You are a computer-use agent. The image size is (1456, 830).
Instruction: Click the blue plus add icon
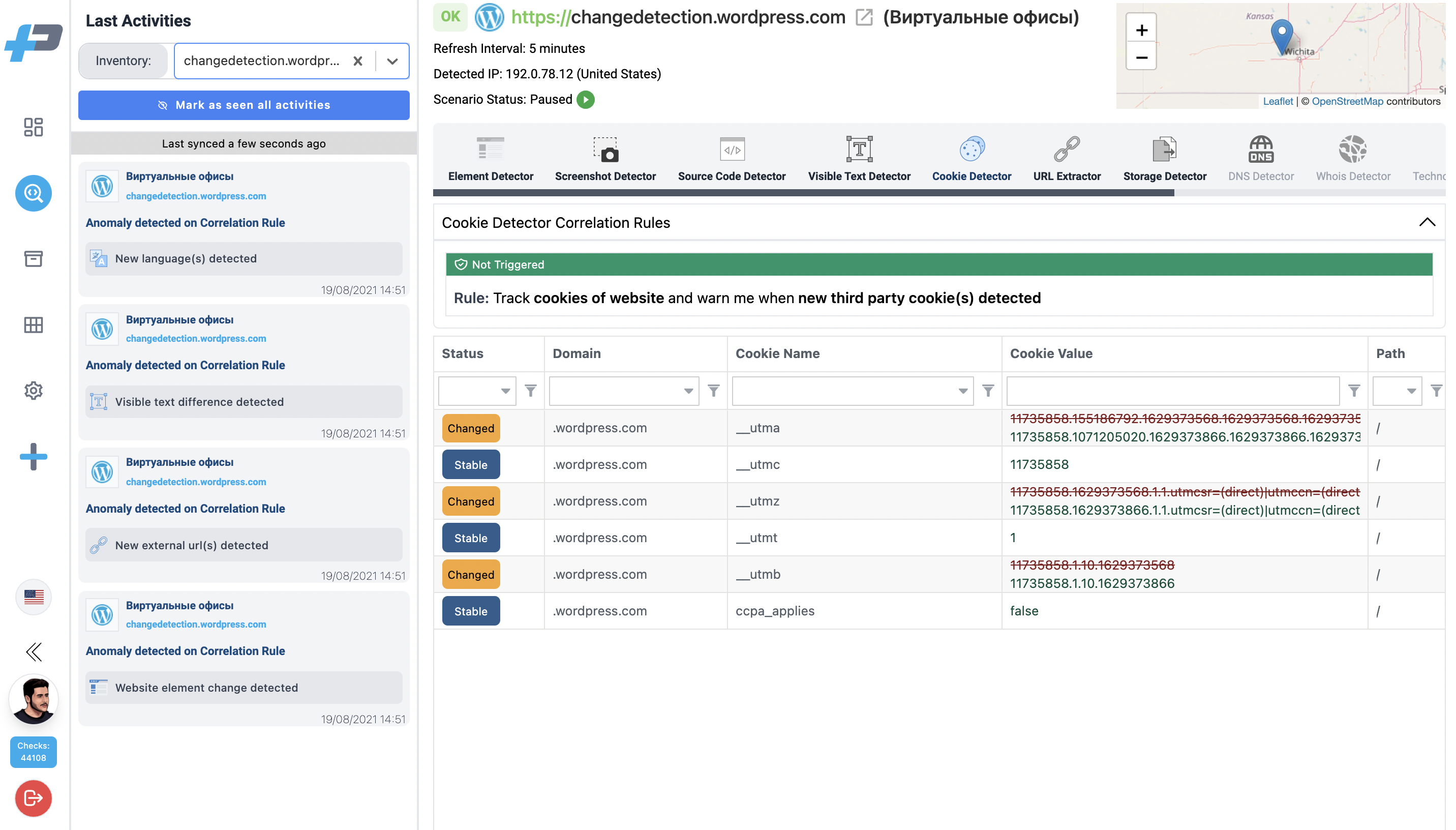pos(33,457)
